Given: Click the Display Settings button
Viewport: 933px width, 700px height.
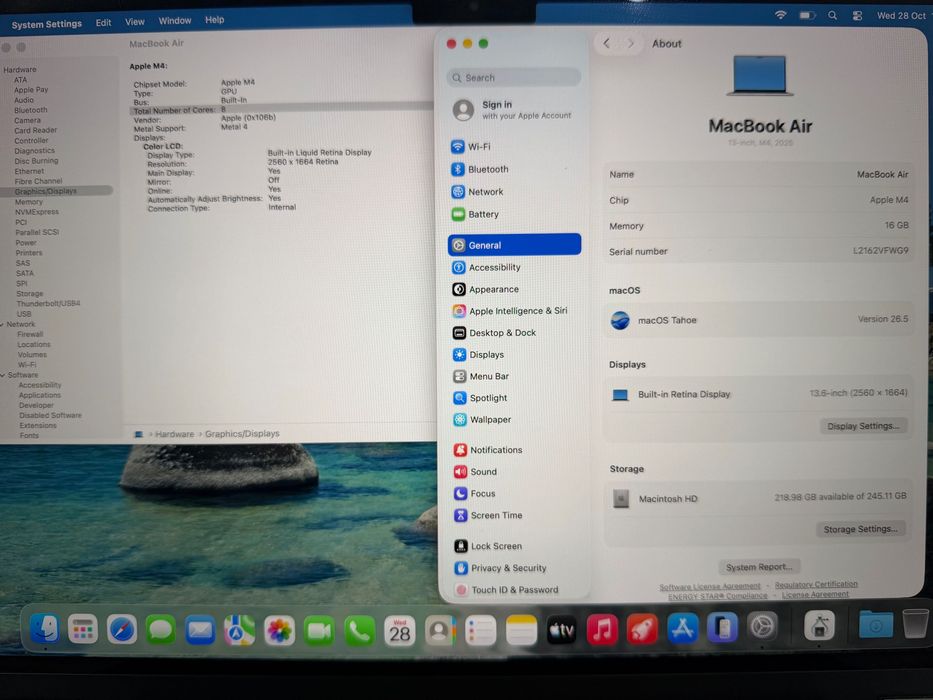Looking at the screenshot, I should click(863, 426).
